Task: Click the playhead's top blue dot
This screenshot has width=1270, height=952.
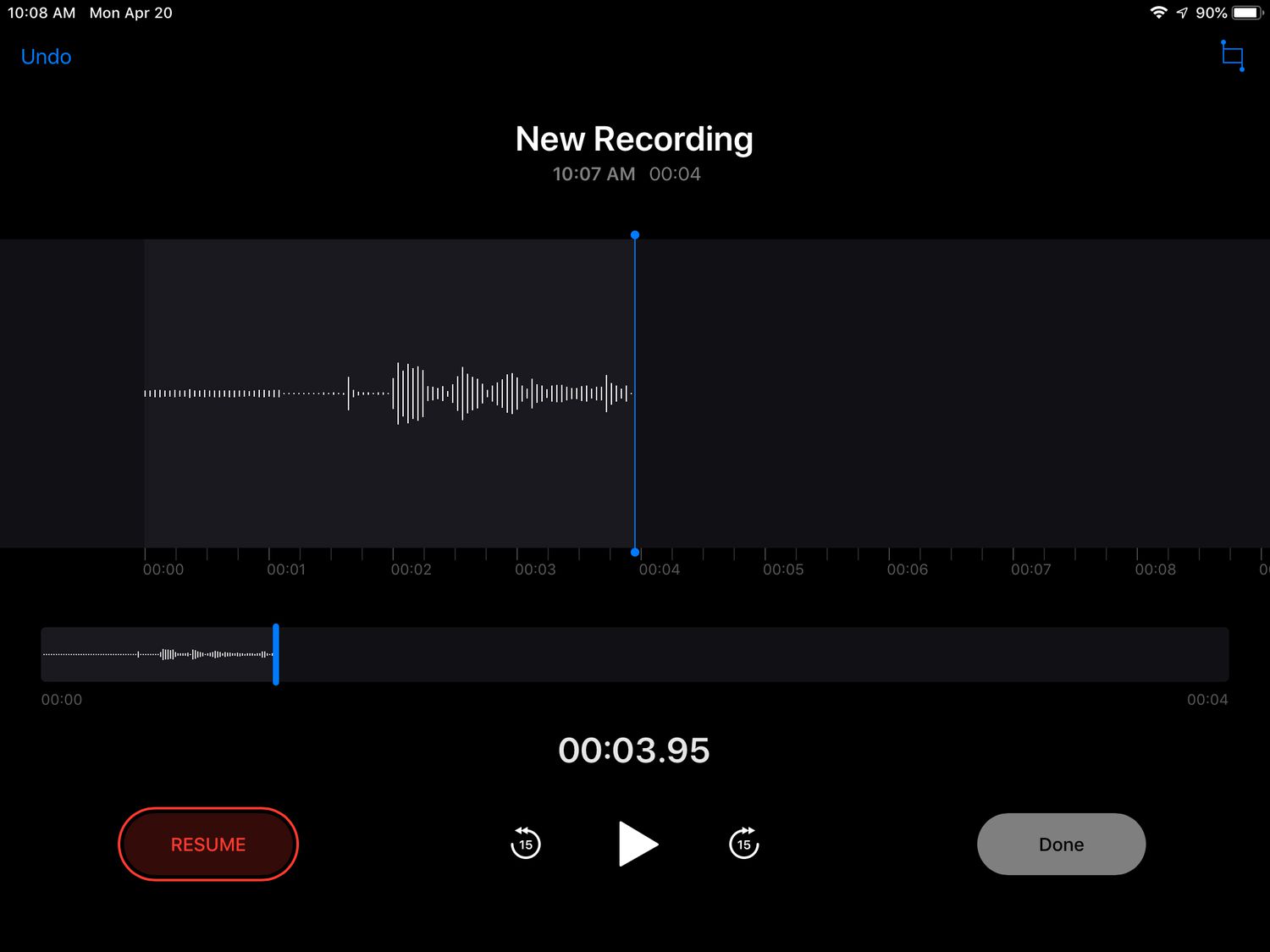Action: tap(635, 235)
